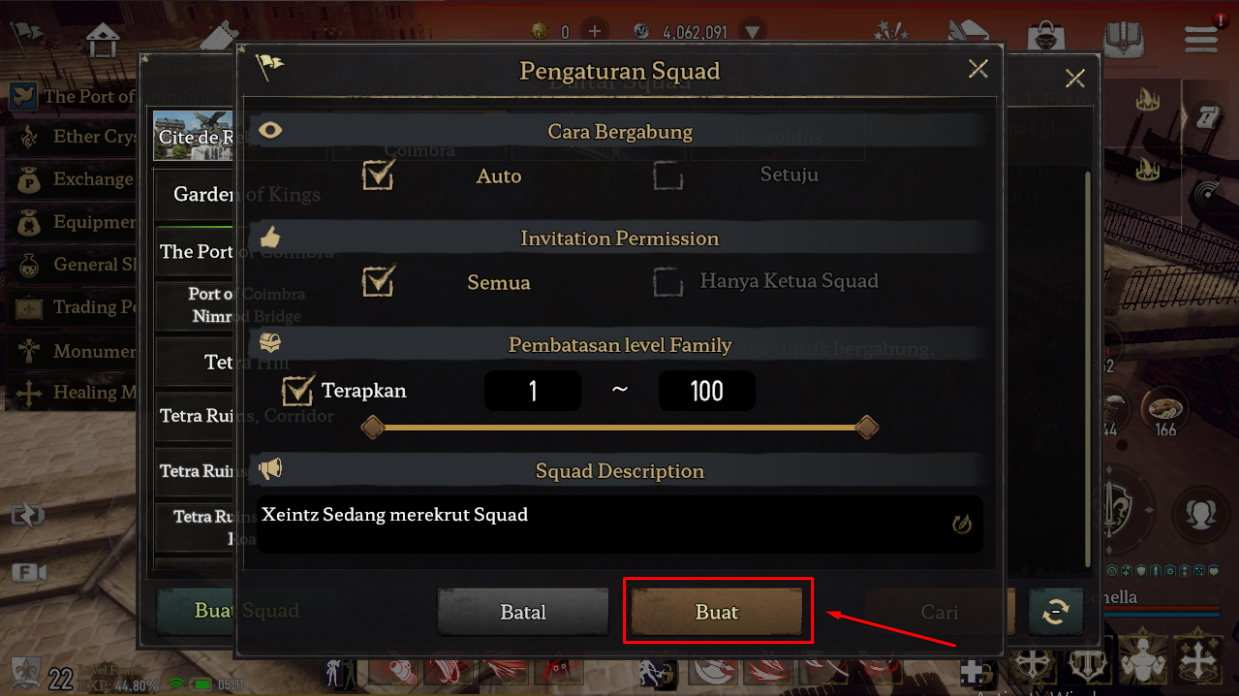Open the hamburger main menu icon
The height and width of the screenshot is (696, 1239).
[x=1201, y=38]
